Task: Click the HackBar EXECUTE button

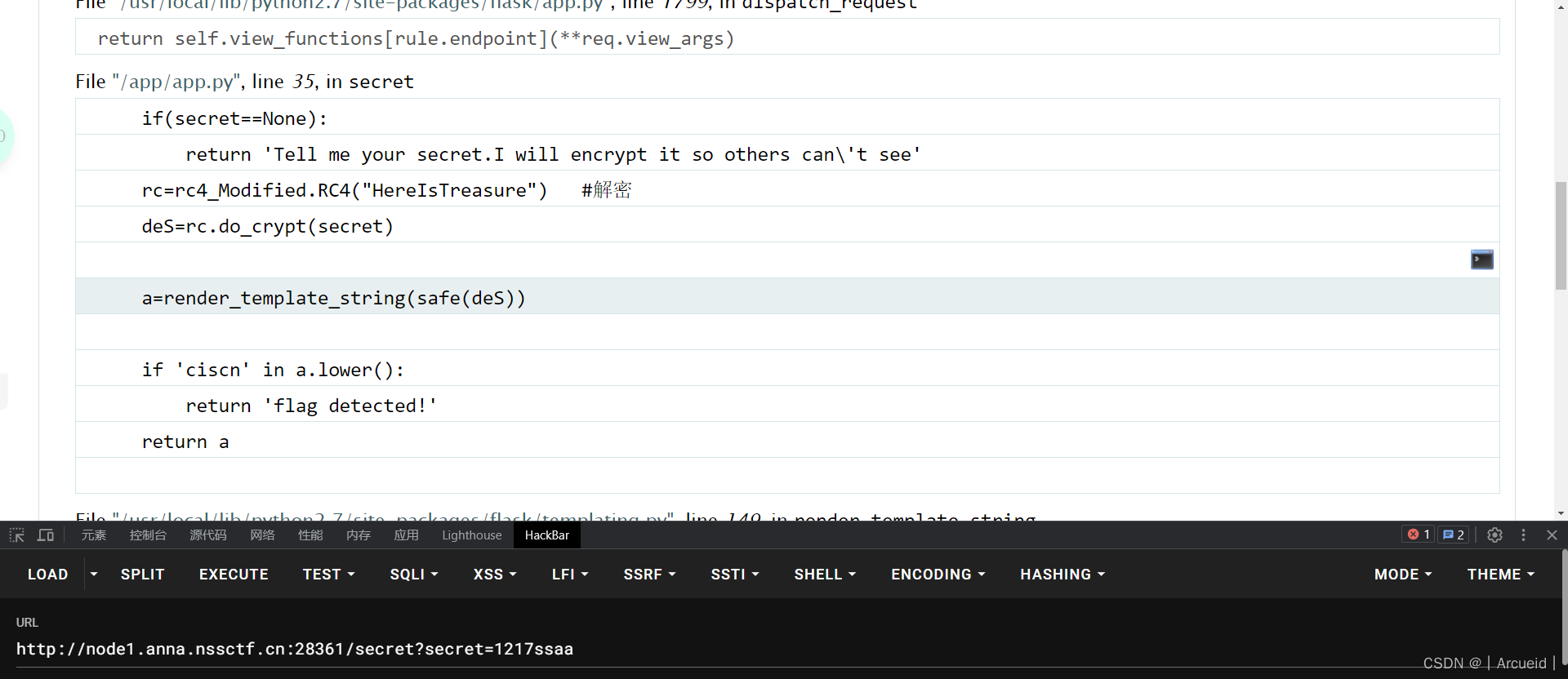Action: click(234, 575)
